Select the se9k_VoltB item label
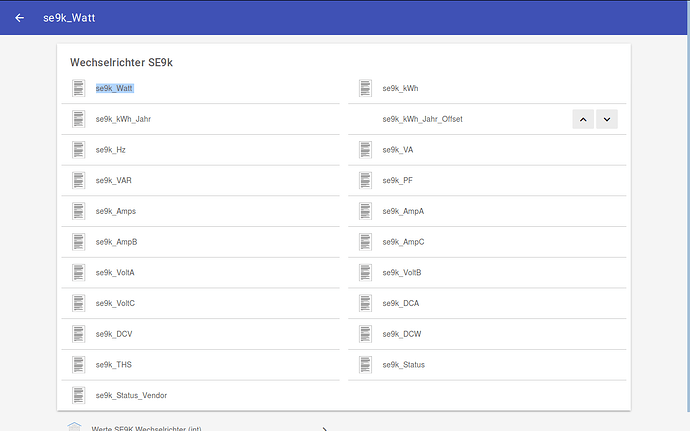Image resolution: width=690 pixels, height=431 pixels. (x=402, y=273)
